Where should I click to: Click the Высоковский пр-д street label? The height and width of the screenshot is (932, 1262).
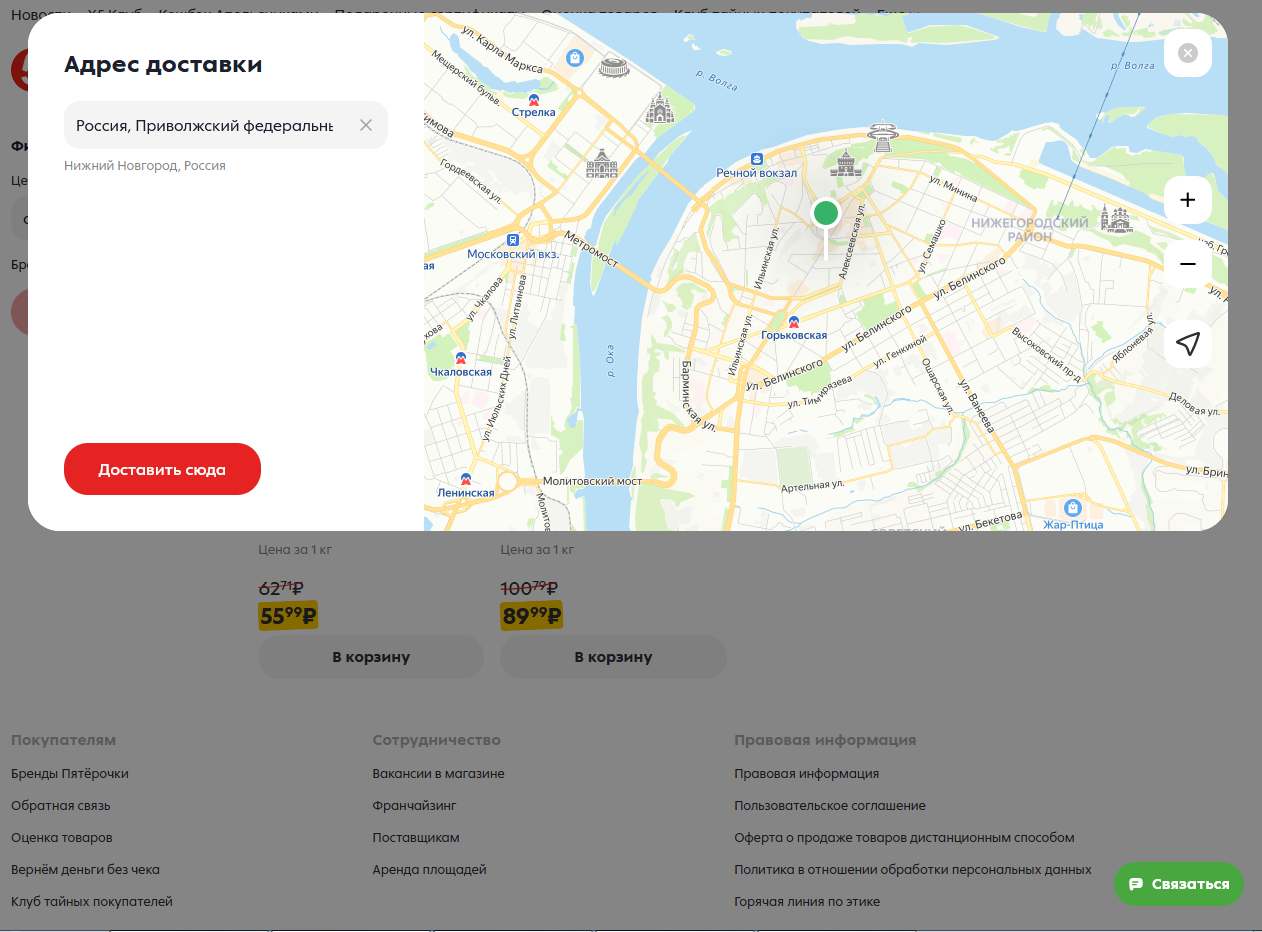1047,355
